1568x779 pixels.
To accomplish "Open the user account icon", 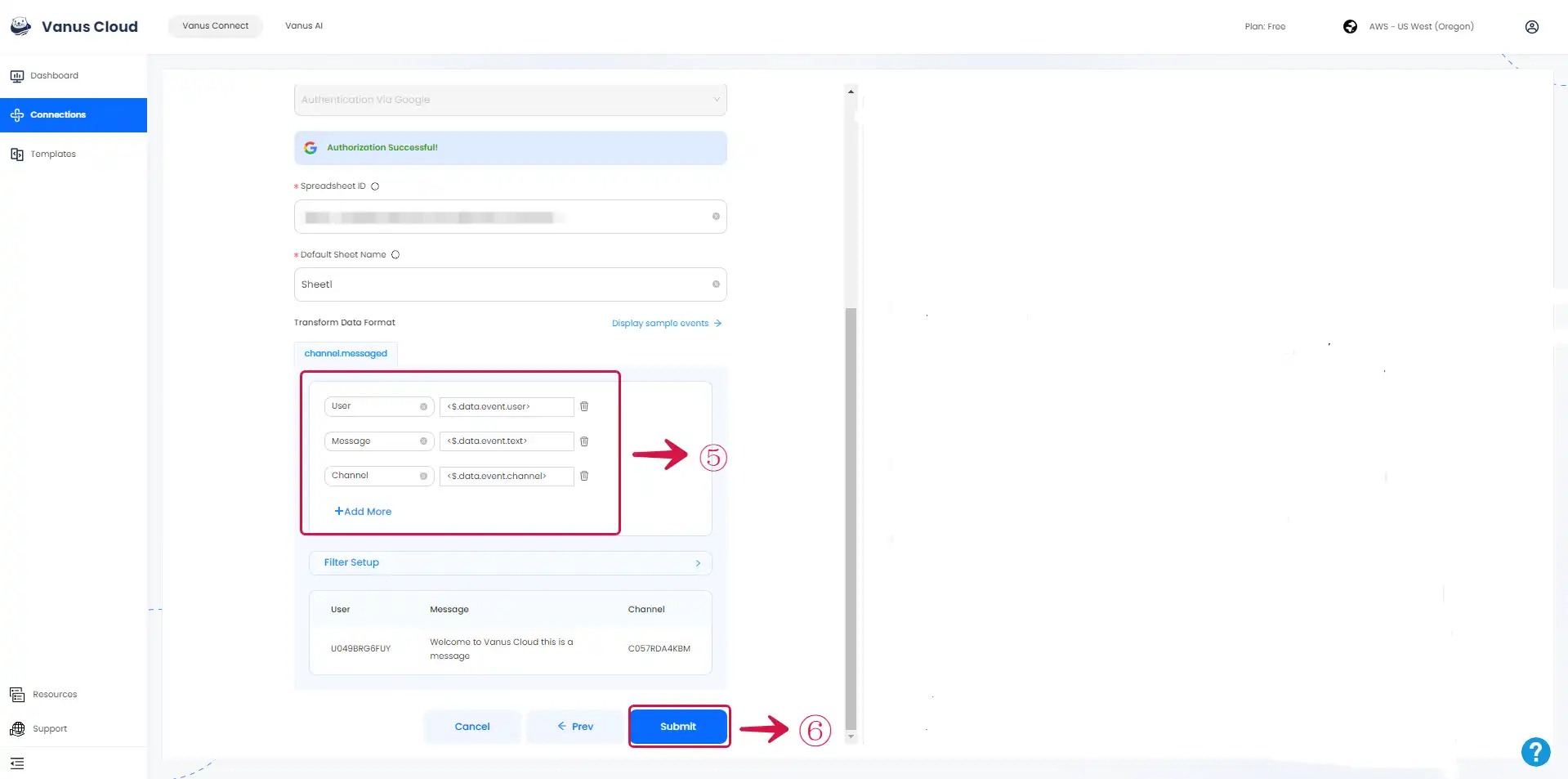I will (1532, 27).
